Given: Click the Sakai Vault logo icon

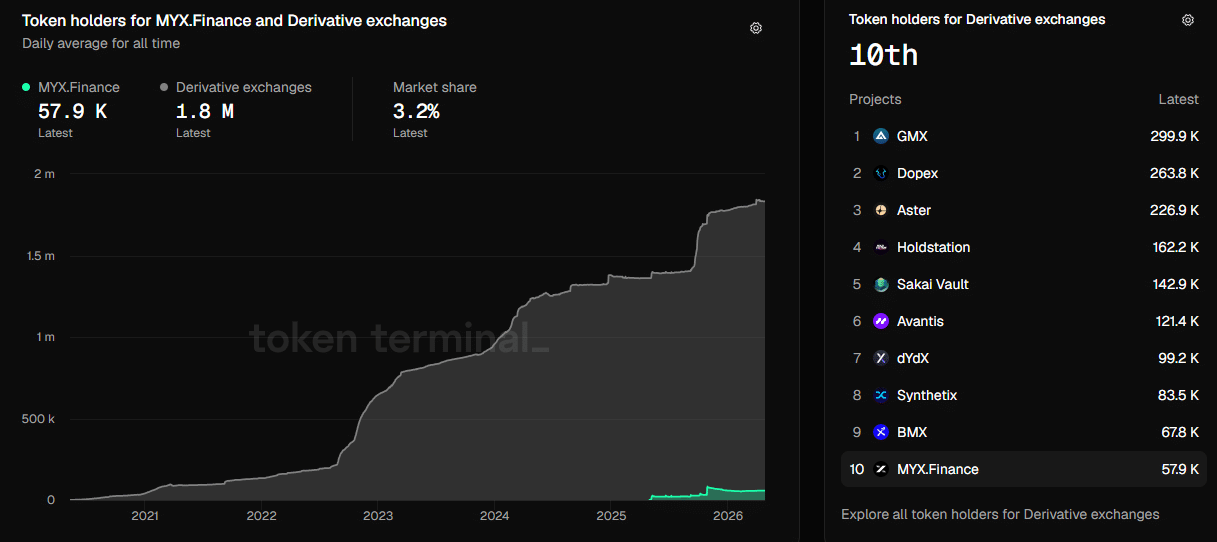Looking at the screenshot, I should point(881,284).
